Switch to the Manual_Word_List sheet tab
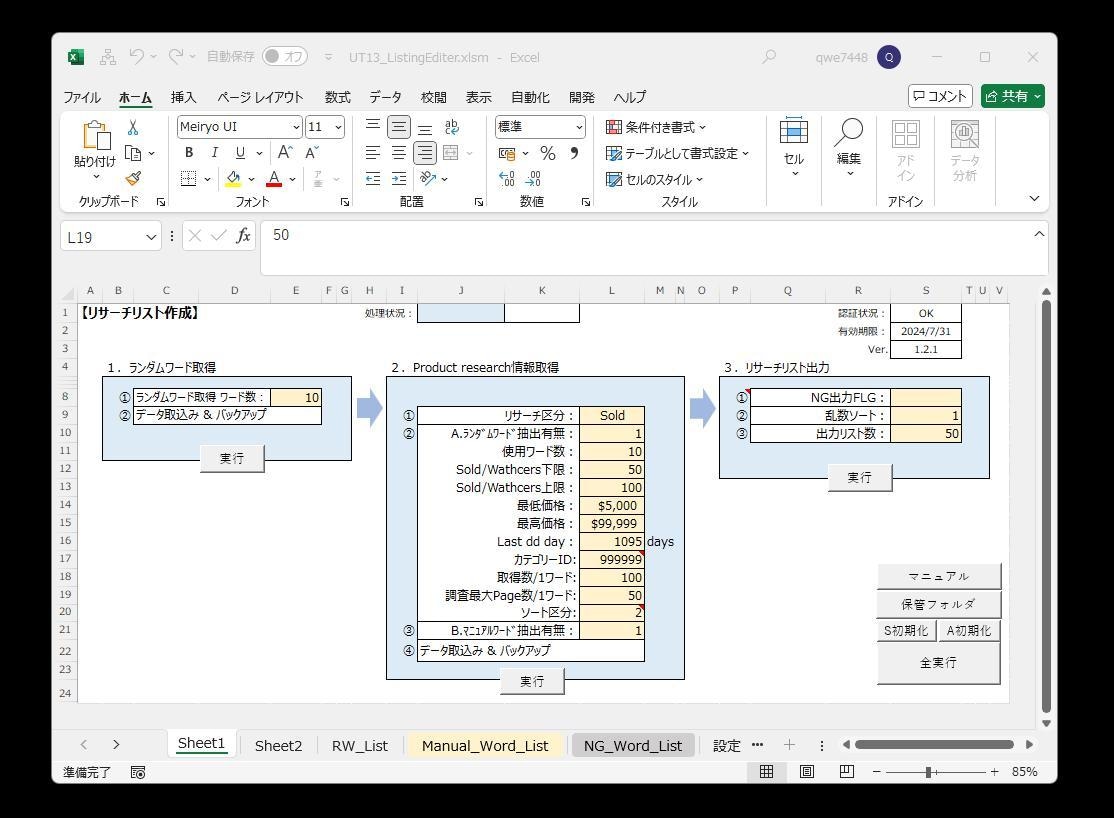The height and width of the screenshot is (818, 1114). click(485, 746)
